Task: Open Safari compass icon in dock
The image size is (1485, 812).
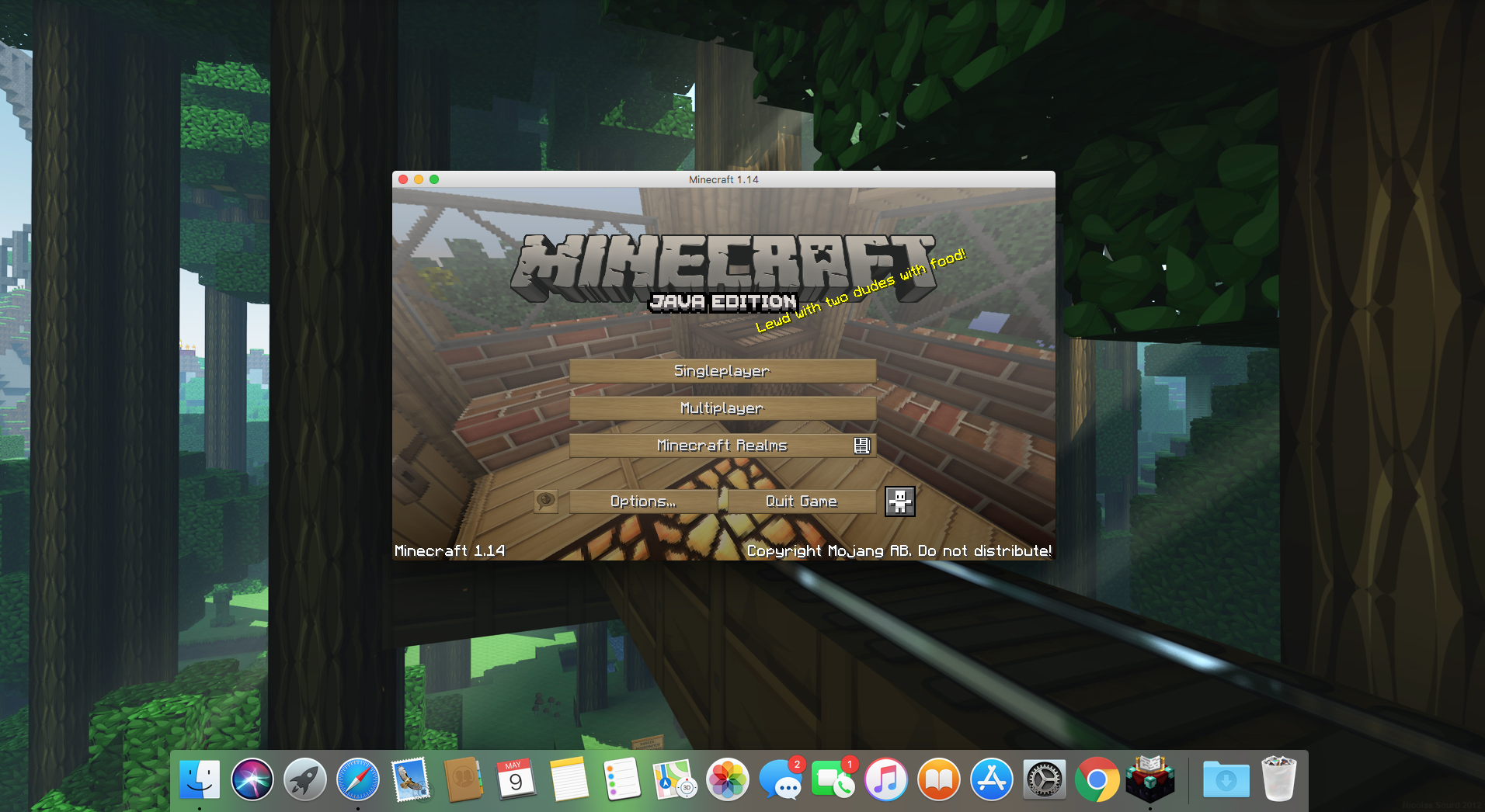Action: pyautogui.click(x=358, y=779)
